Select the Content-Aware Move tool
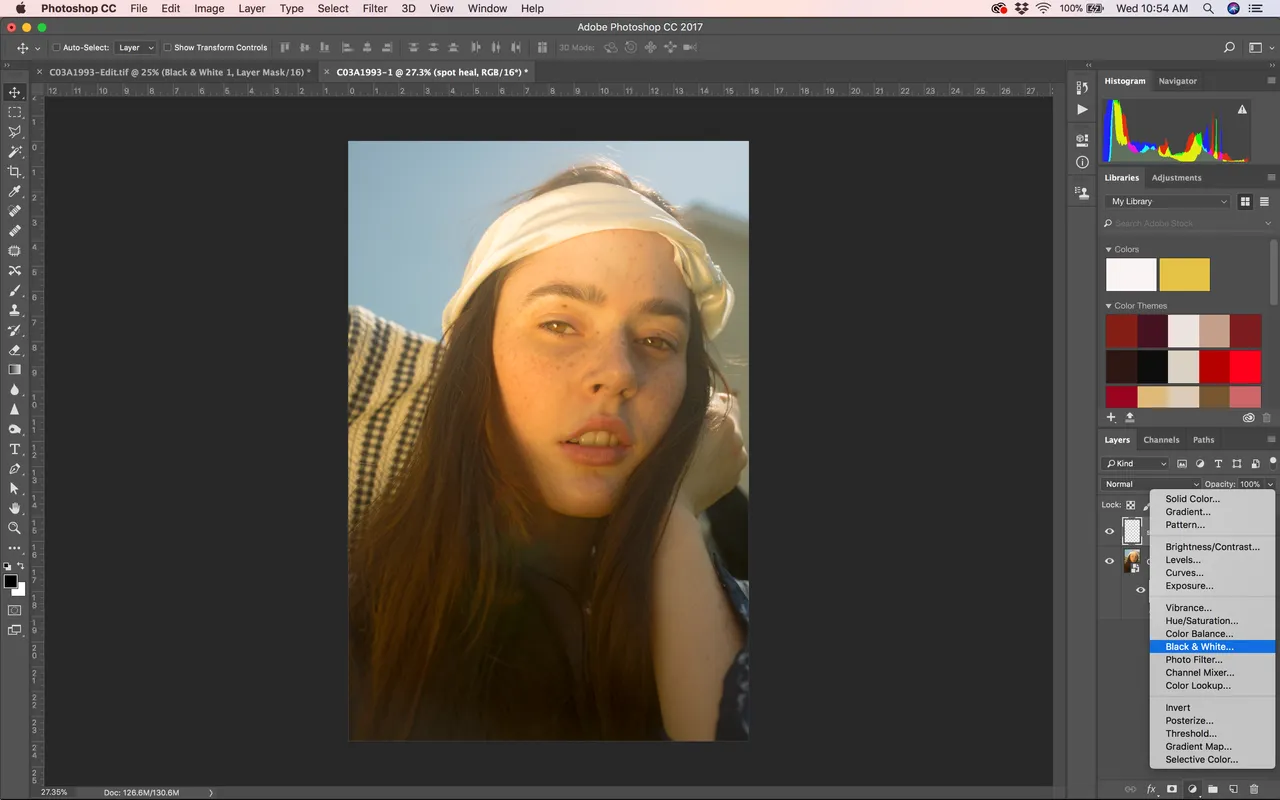Viewport: 1280px width, 800px height. 15,271
